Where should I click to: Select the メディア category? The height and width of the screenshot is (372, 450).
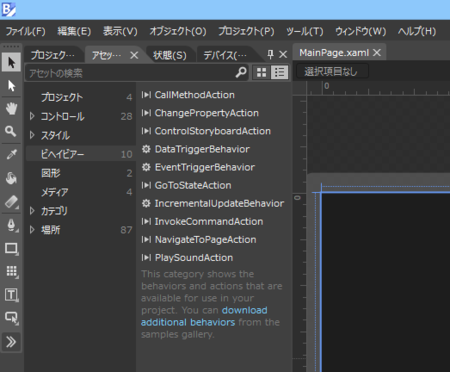81,192
